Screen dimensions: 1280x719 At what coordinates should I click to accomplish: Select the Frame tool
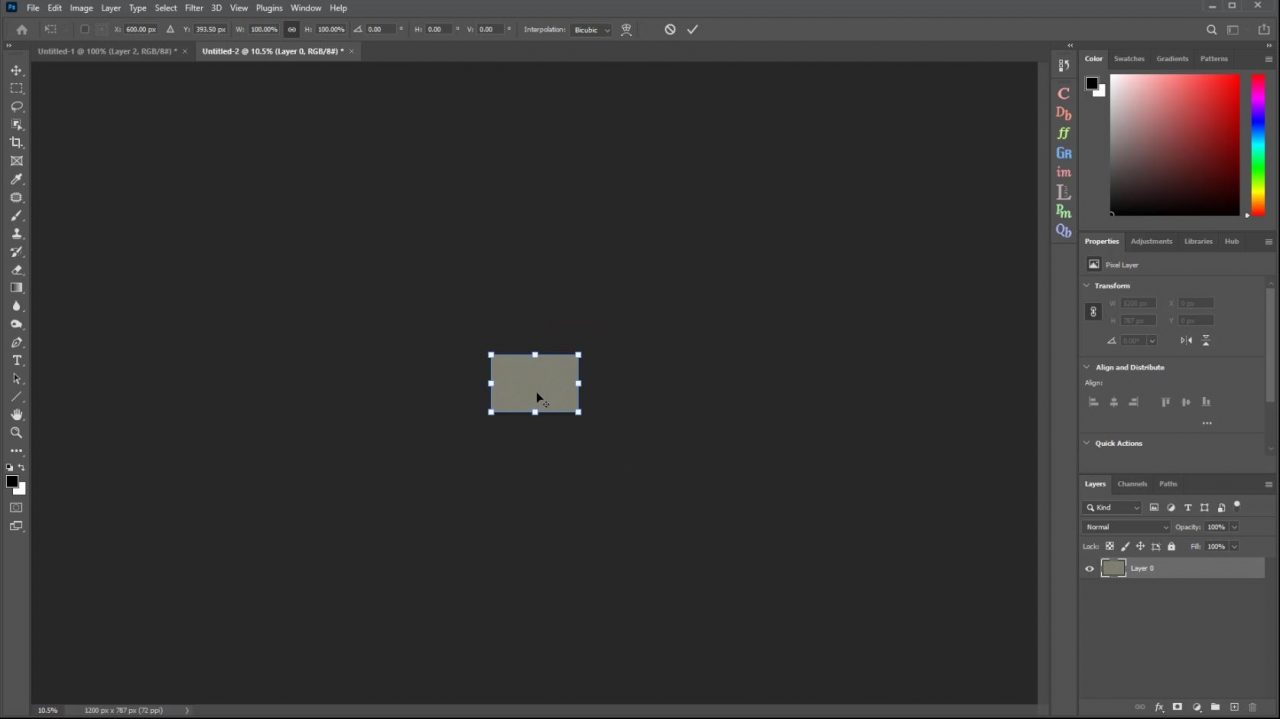(16, 161)
